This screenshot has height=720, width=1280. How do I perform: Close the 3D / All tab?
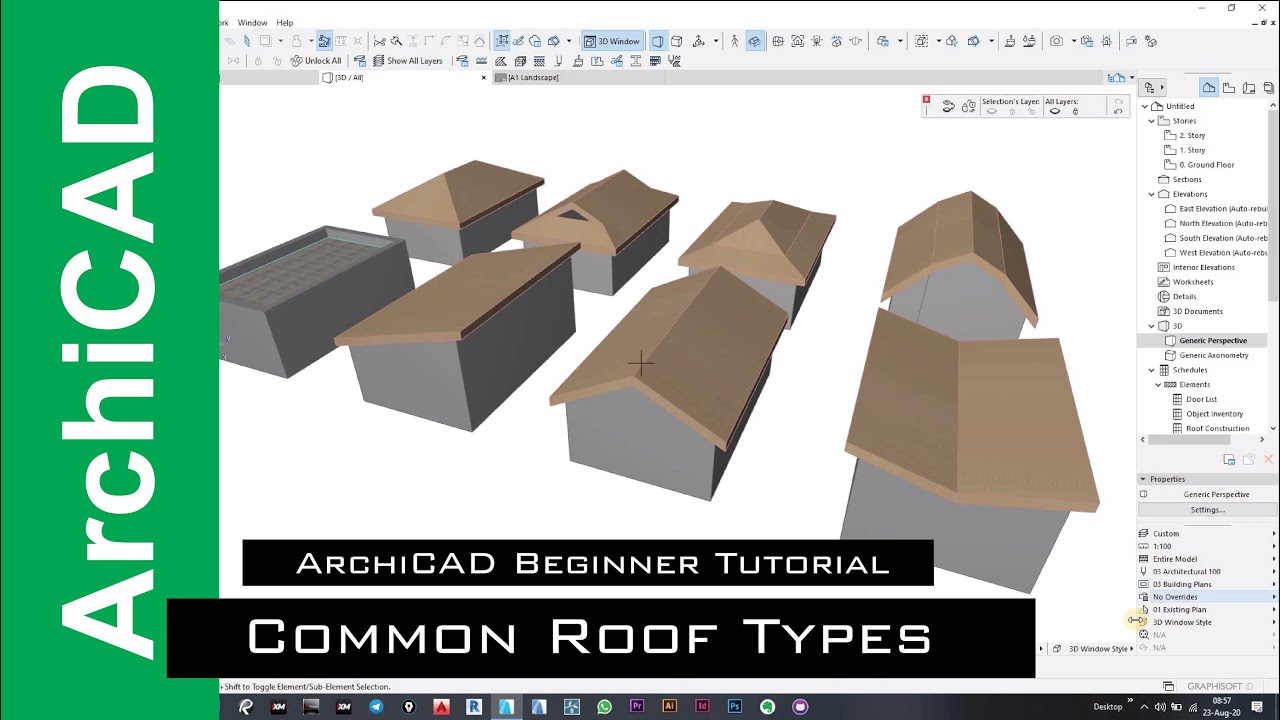[x=486, y=78]
